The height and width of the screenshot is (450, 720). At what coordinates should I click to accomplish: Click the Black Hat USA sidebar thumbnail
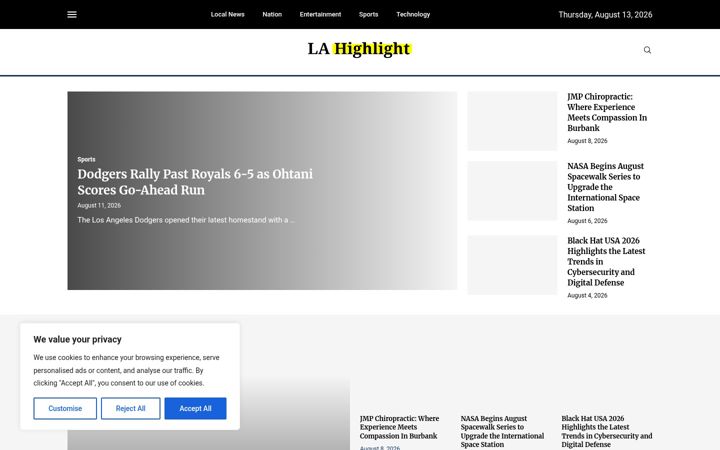point(512,265)
